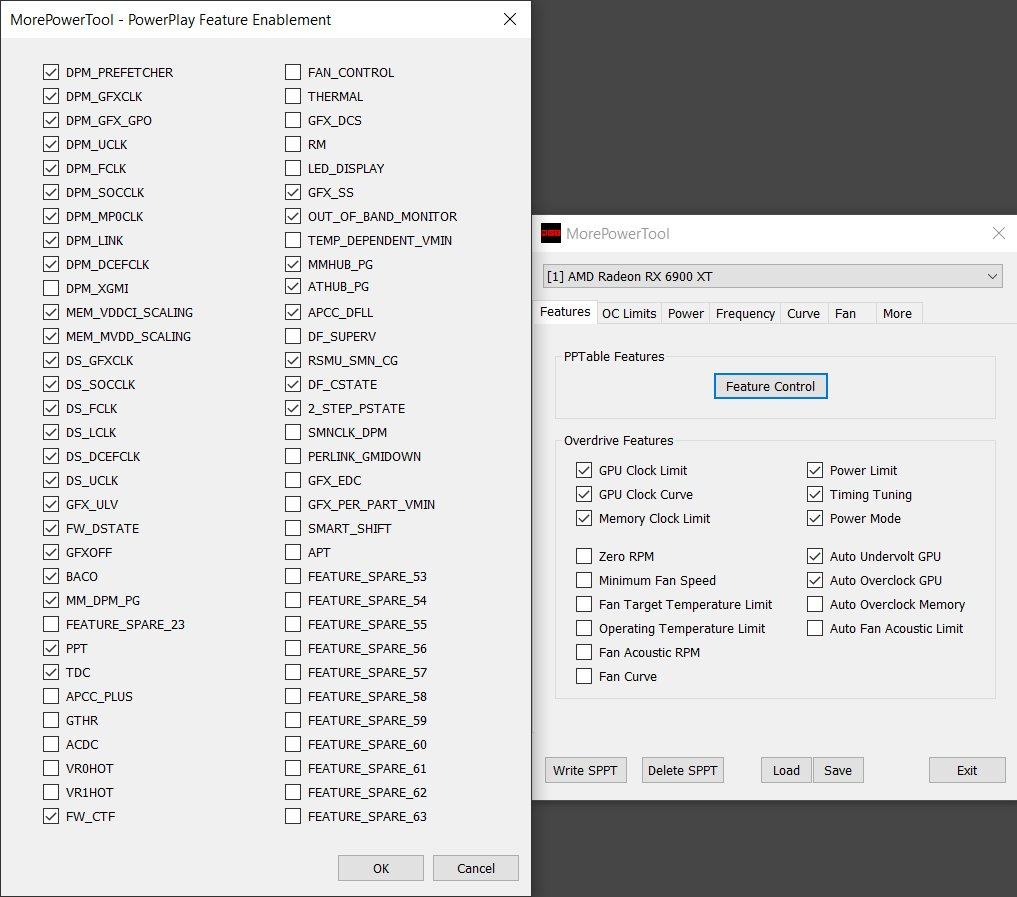Screen dimensions: 1017x897
Task: Check Operating Temperature Limit
Action: (584, 628)
